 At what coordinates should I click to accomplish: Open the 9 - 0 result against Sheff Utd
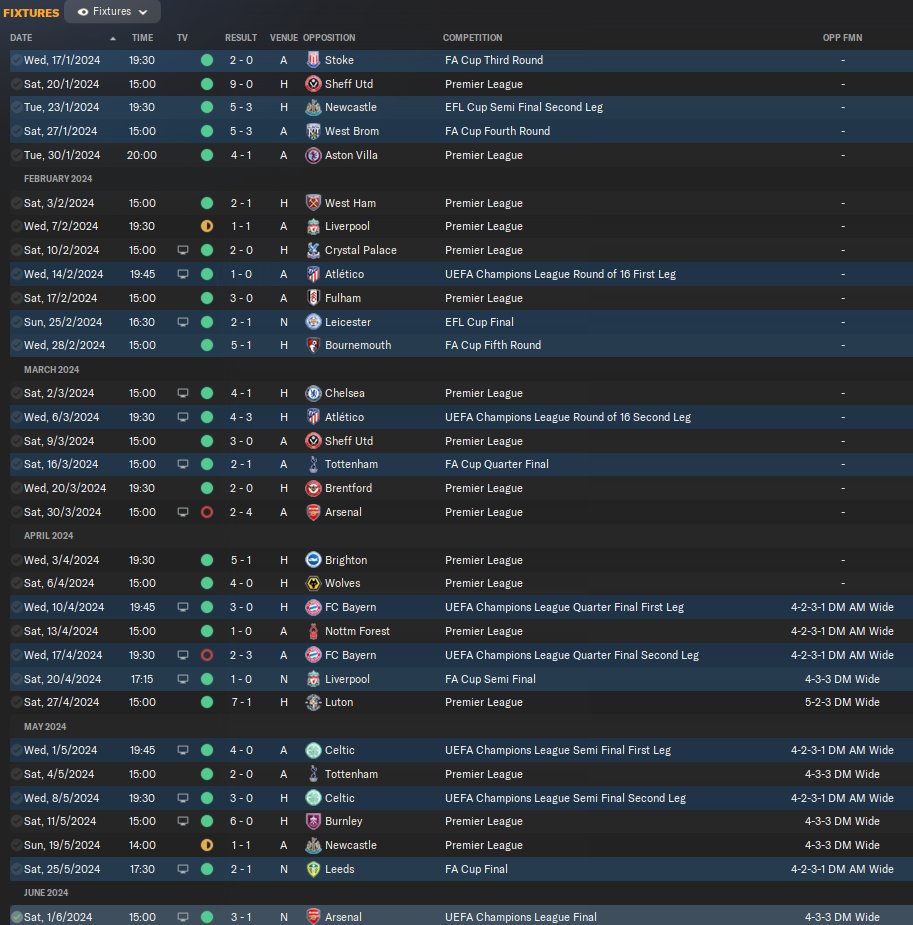(241, 84)
